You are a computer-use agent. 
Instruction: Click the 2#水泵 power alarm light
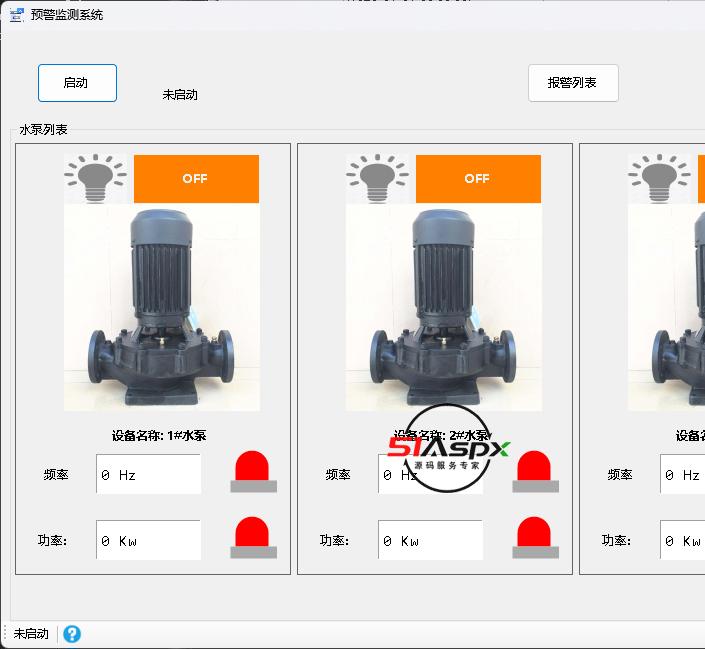[x=535, y=537]
